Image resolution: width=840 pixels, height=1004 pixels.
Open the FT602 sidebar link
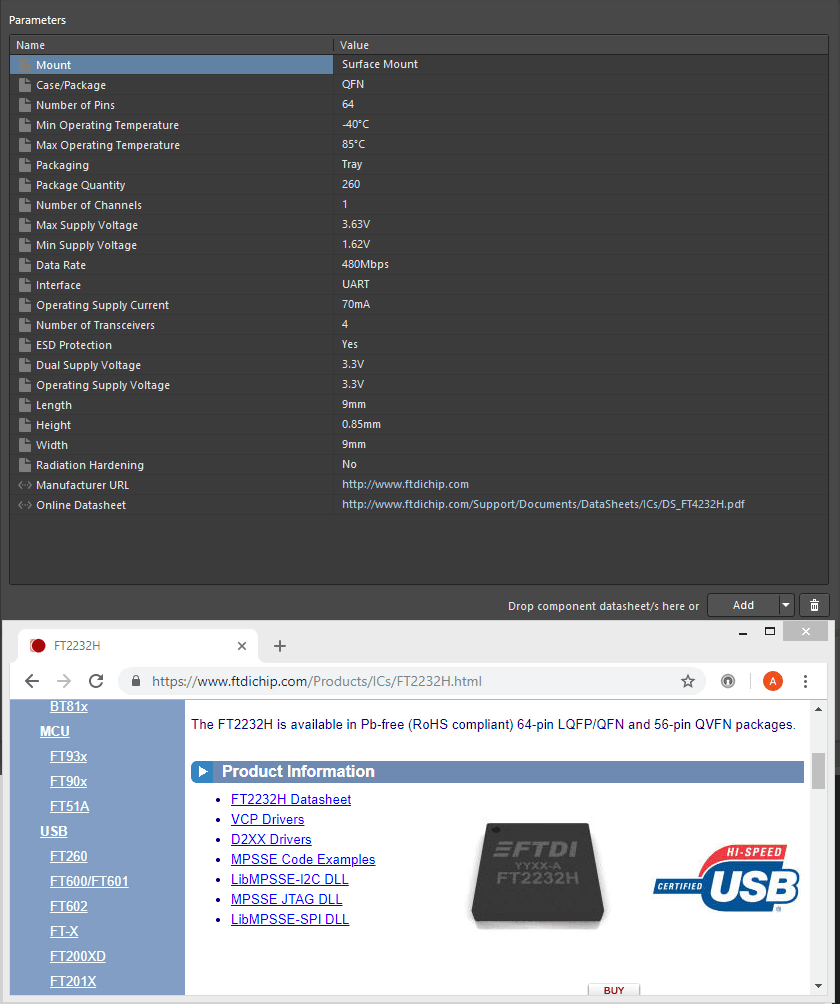[x=69, y=906]
